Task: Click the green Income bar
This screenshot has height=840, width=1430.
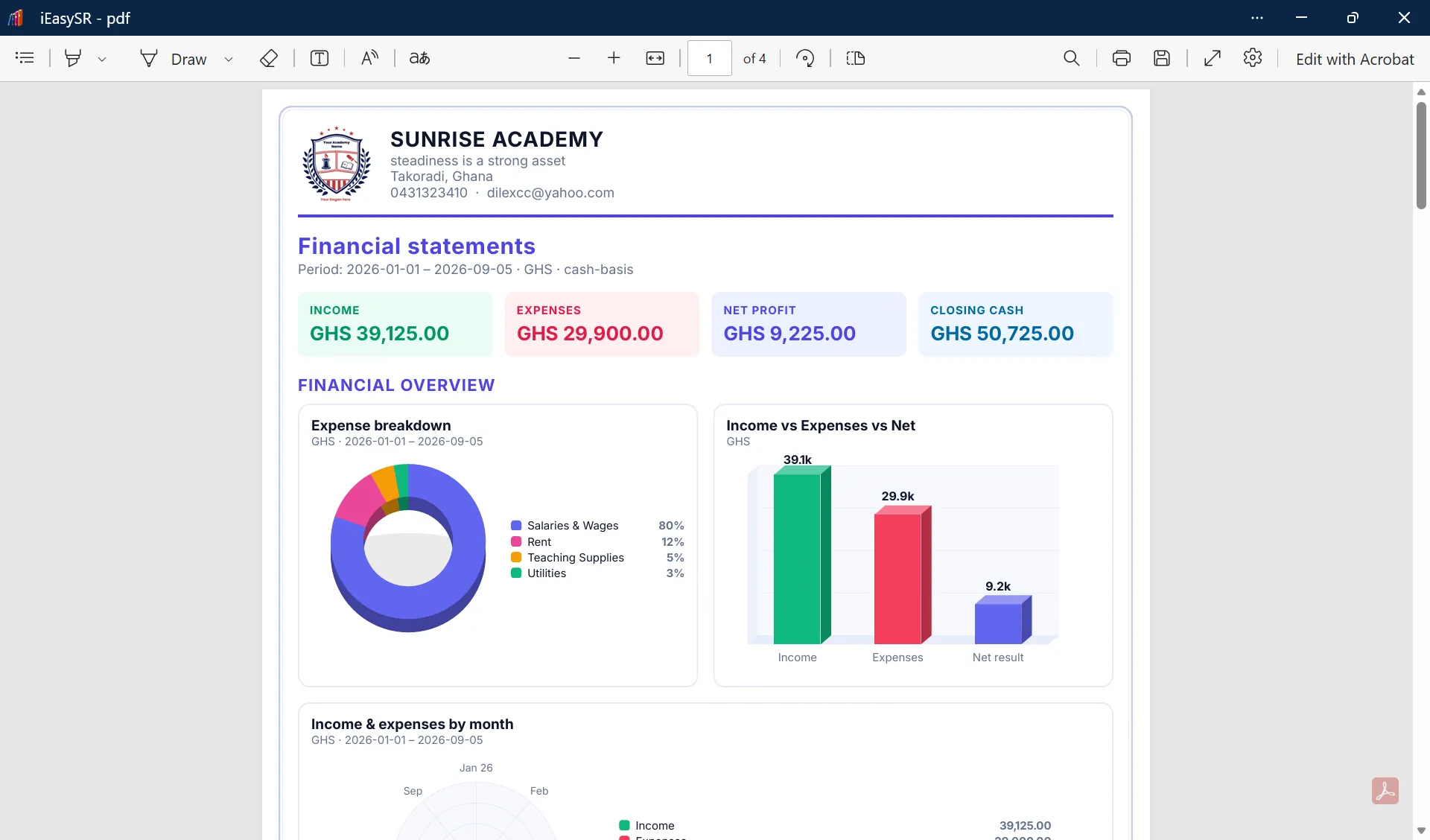Action: [x=801, y=555]
